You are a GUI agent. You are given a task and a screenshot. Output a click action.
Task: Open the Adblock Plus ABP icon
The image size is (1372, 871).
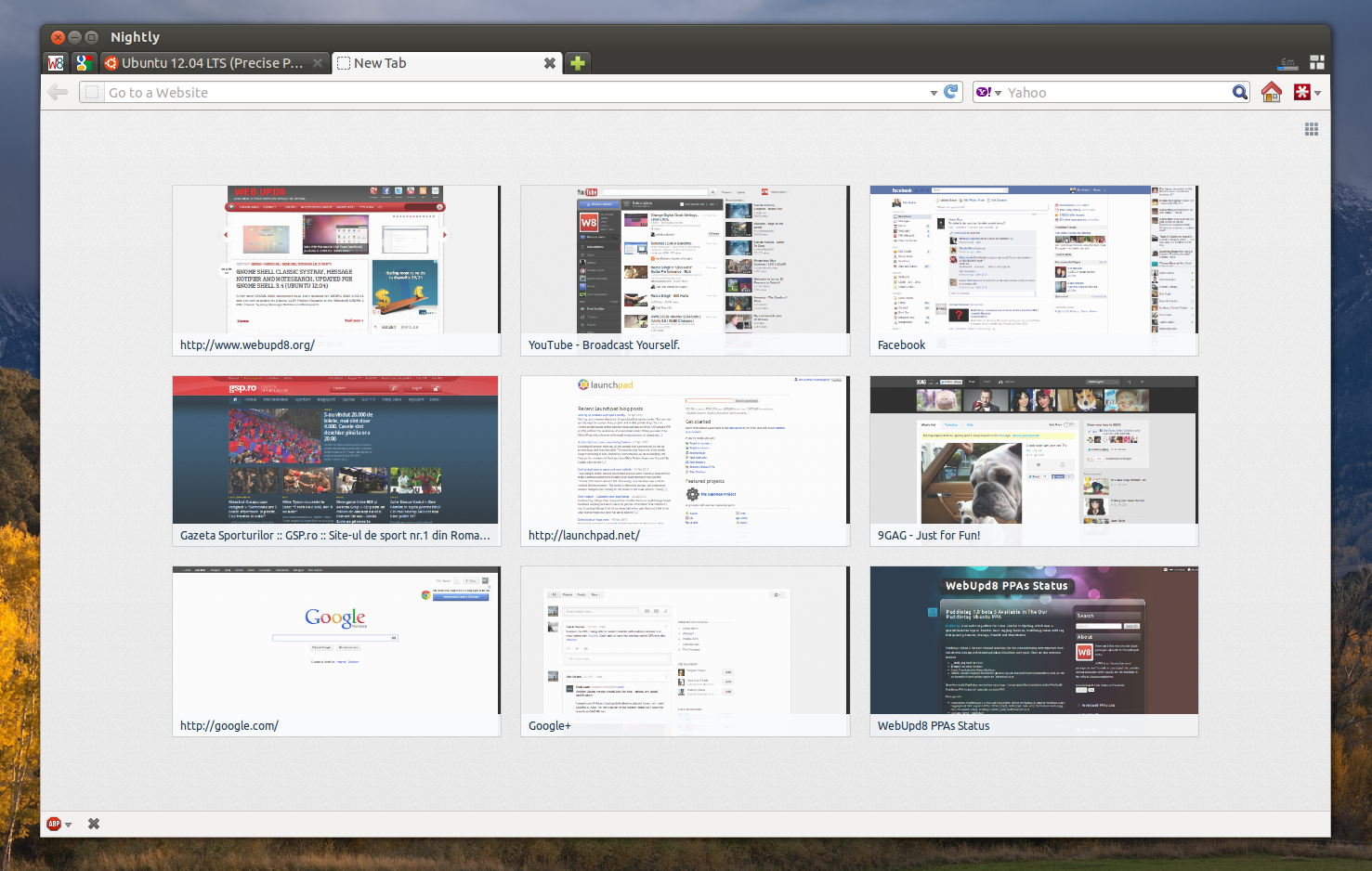coord(53,824)
